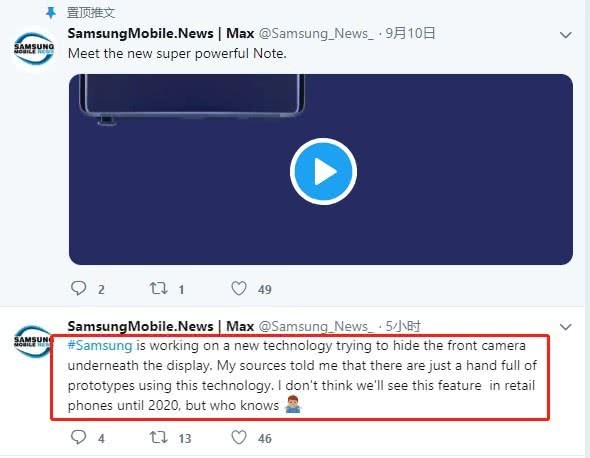This screenshot has width=590, height=458.
Task: Like the pinned tweet with 49 likes
Action: [x=239, y=289]
